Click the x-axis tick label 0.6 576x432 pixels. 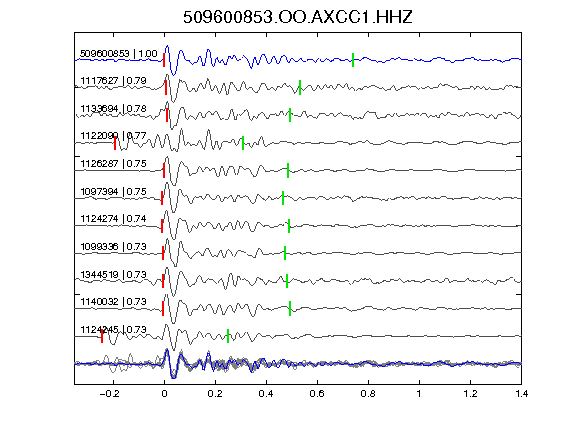[x=317, y=394]
